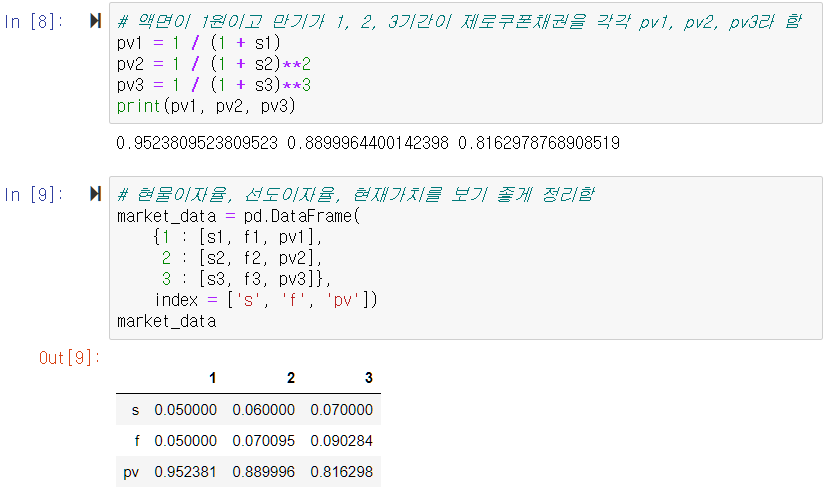Click output value 0.9523809523809523
The width and height of the screenshot is (828, 494).
197,143
